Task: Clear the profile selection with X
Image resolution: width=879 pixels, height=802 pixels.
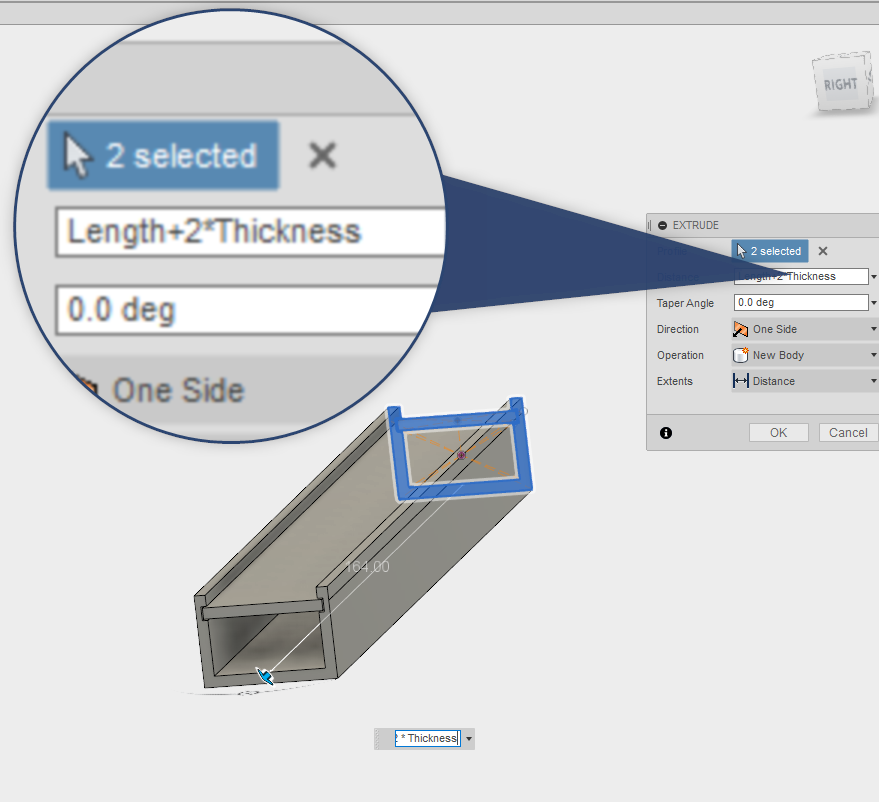Action: (823, 251)
